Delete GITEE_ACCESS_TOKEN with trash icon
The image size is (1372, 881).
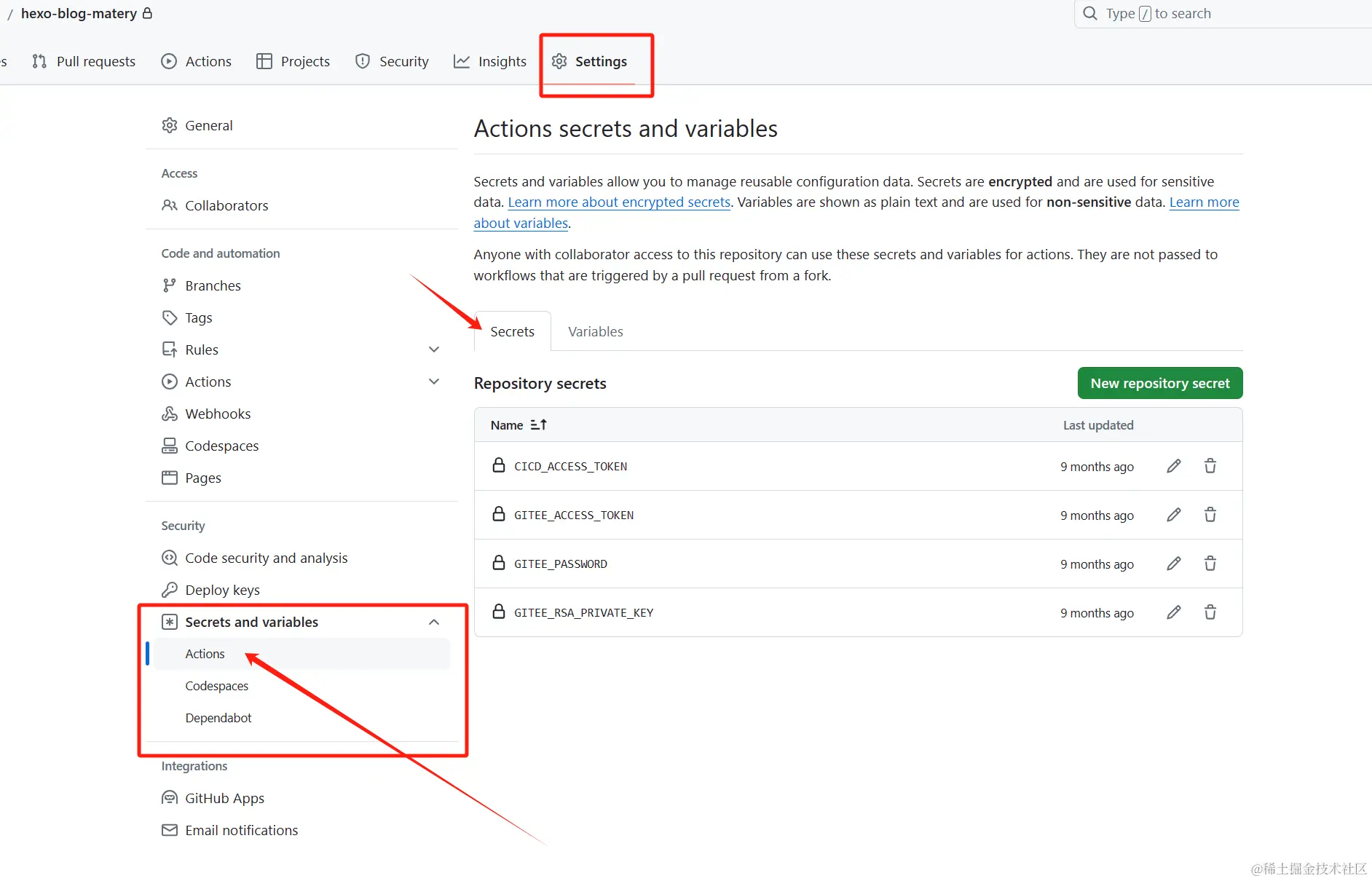(1210, 515)
